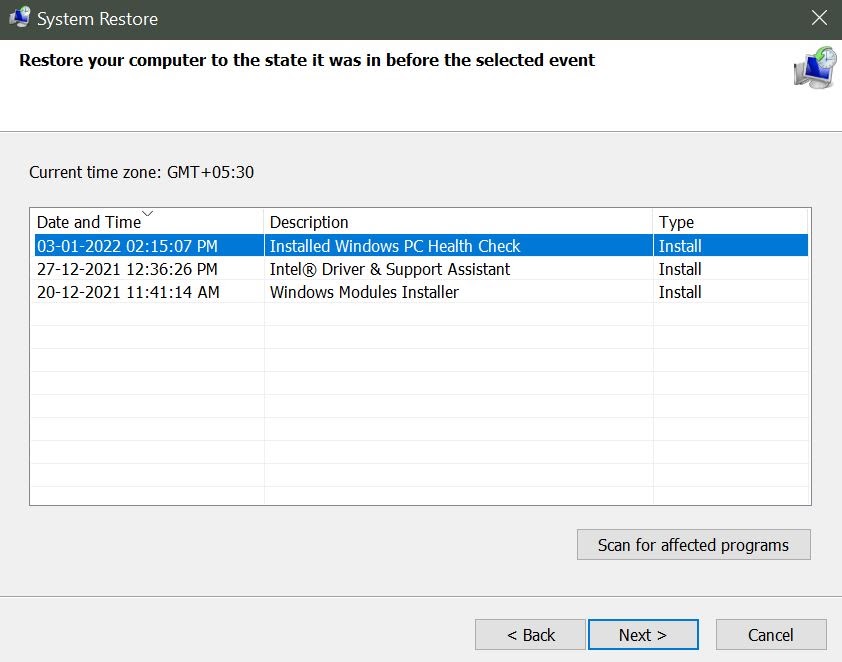Click the 'Current time zone: GMT+05:30' label

[x=141, y=172]
